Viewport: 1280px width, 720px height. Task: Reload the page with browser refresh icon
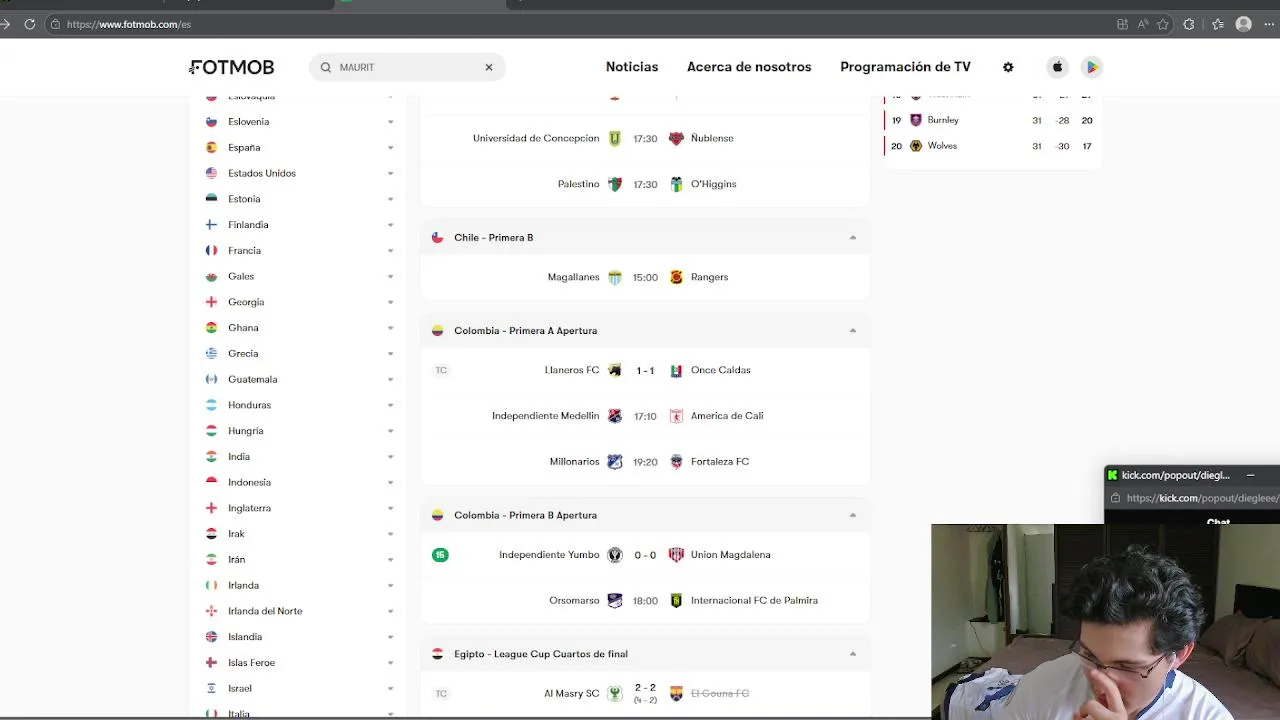tap(30, 24)
